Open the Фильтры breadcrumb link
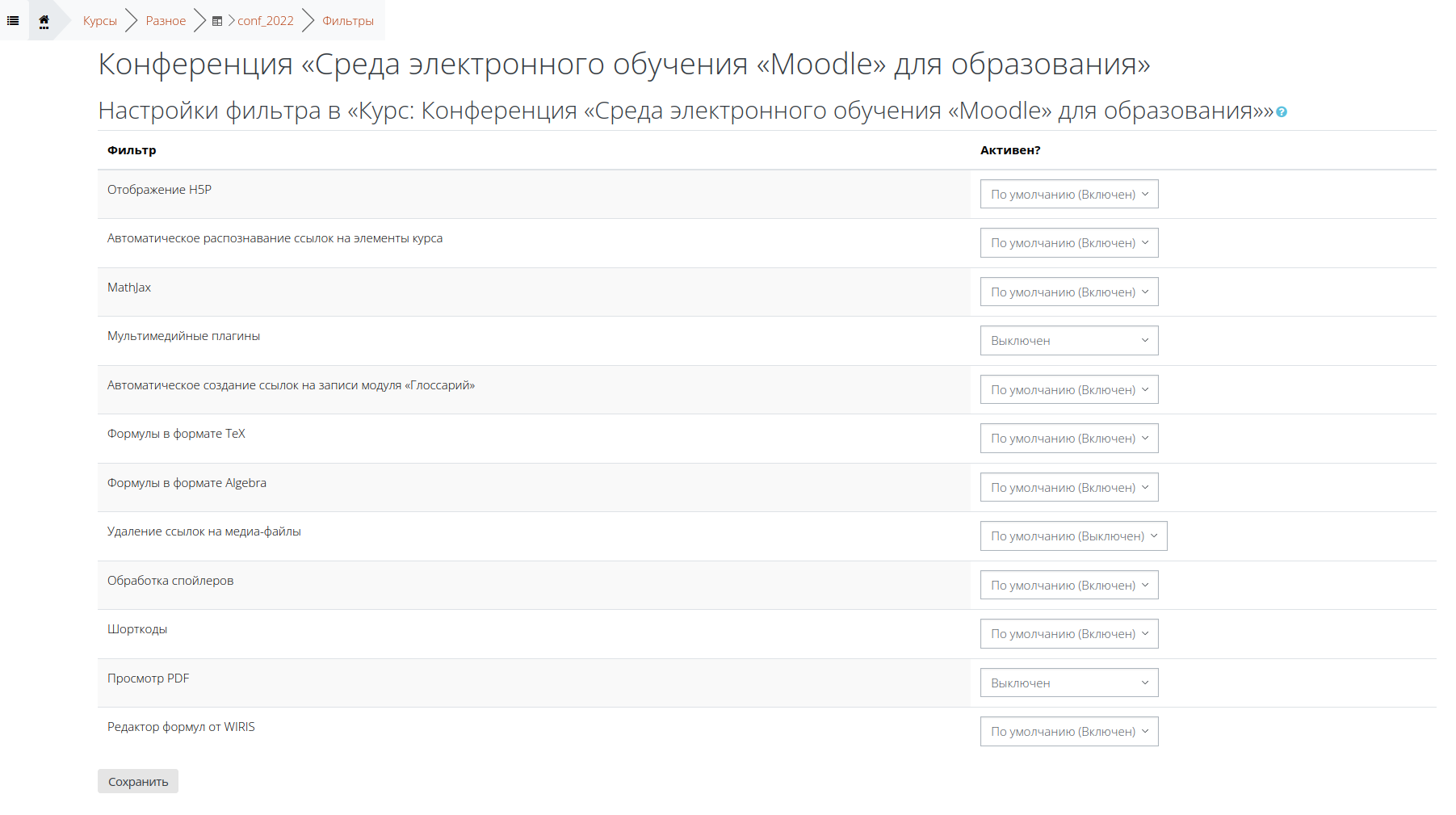The height and width of the screenshot is (815, 1456). [348, 21]
